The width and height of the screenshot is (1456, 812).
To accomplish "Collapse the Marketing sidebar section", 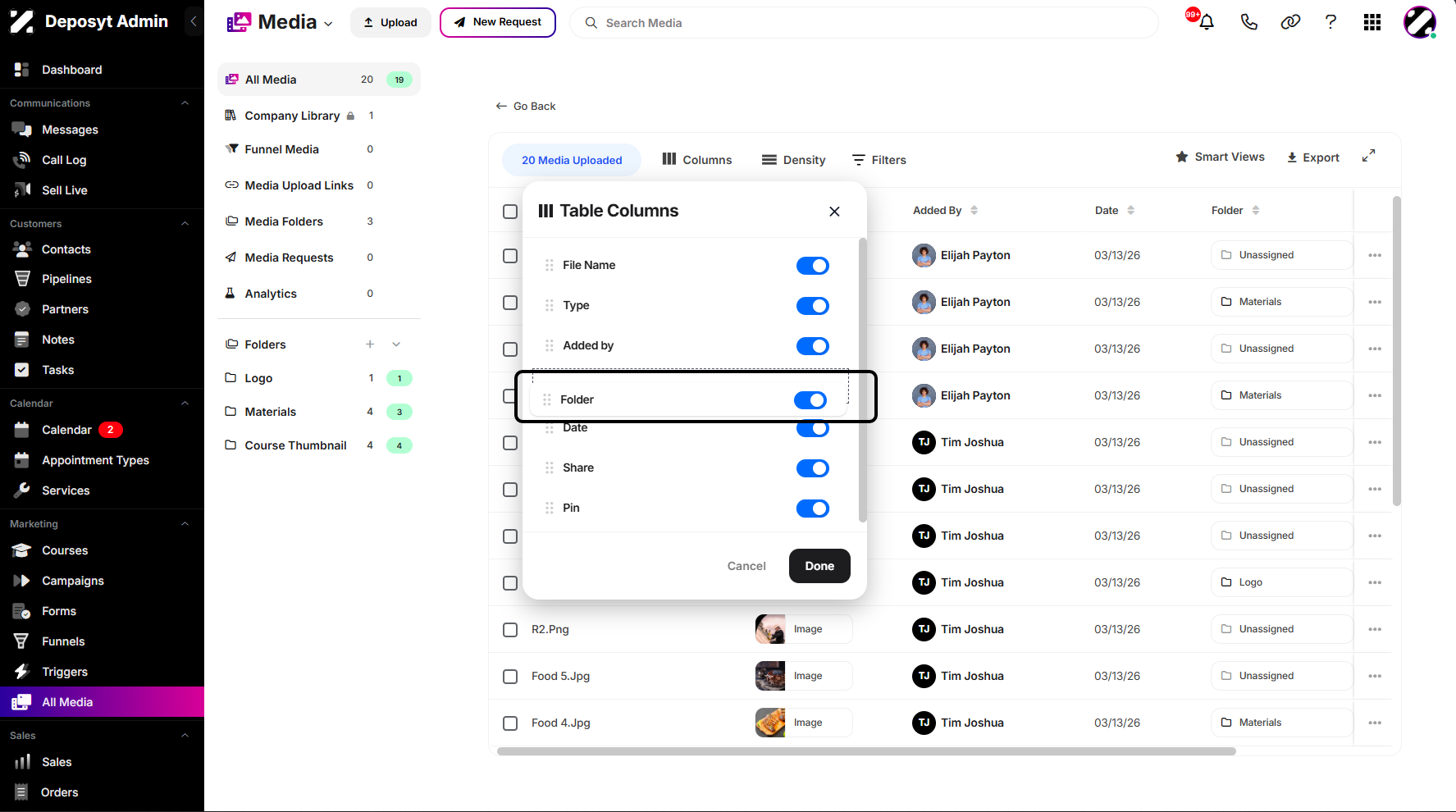I will 185,524.
